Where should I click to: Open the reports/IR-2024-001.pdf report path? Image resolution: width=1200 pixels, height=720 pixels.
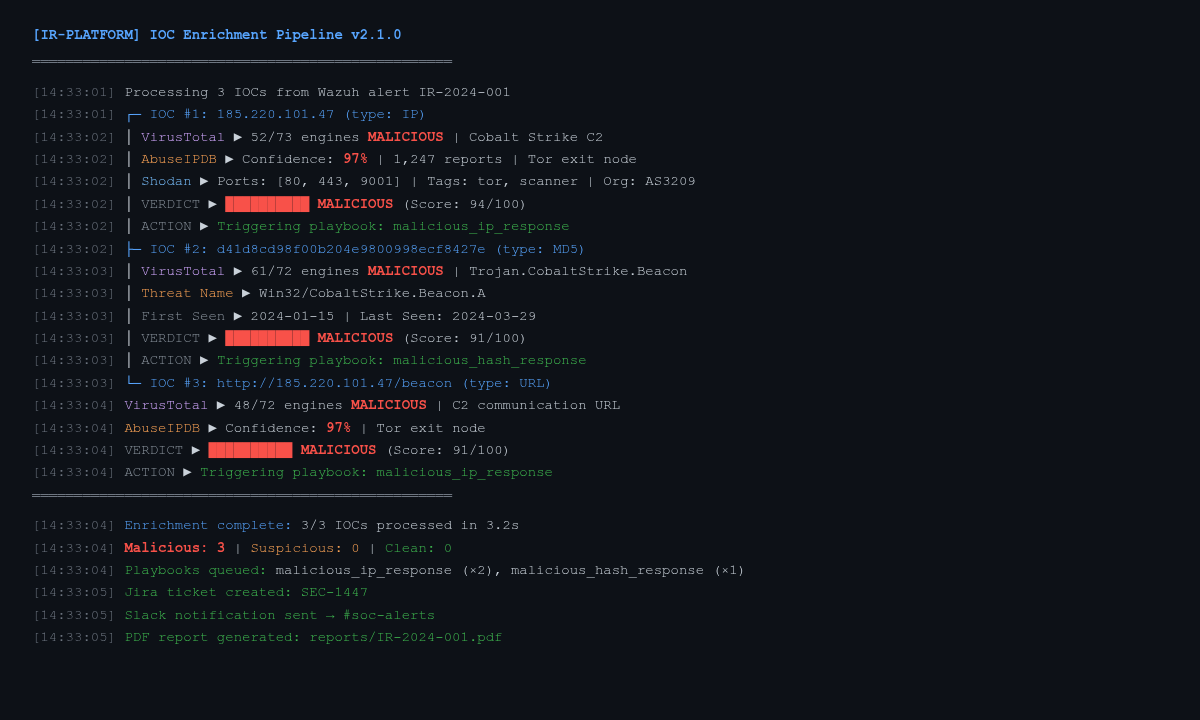coord(405,637)
